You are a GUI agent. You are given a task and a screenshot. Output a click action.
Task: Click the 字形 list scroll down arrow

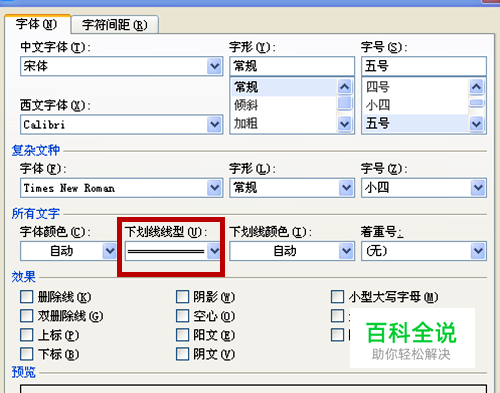(x=345, y=124)
